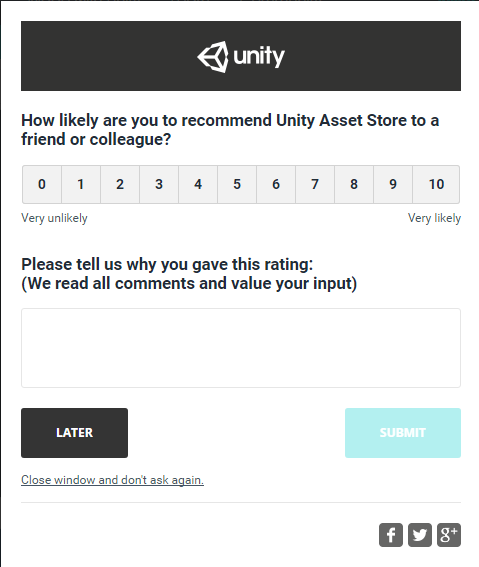Choose rating 2
The height and width of the screenshot is (567, 479).
[120, 184]
